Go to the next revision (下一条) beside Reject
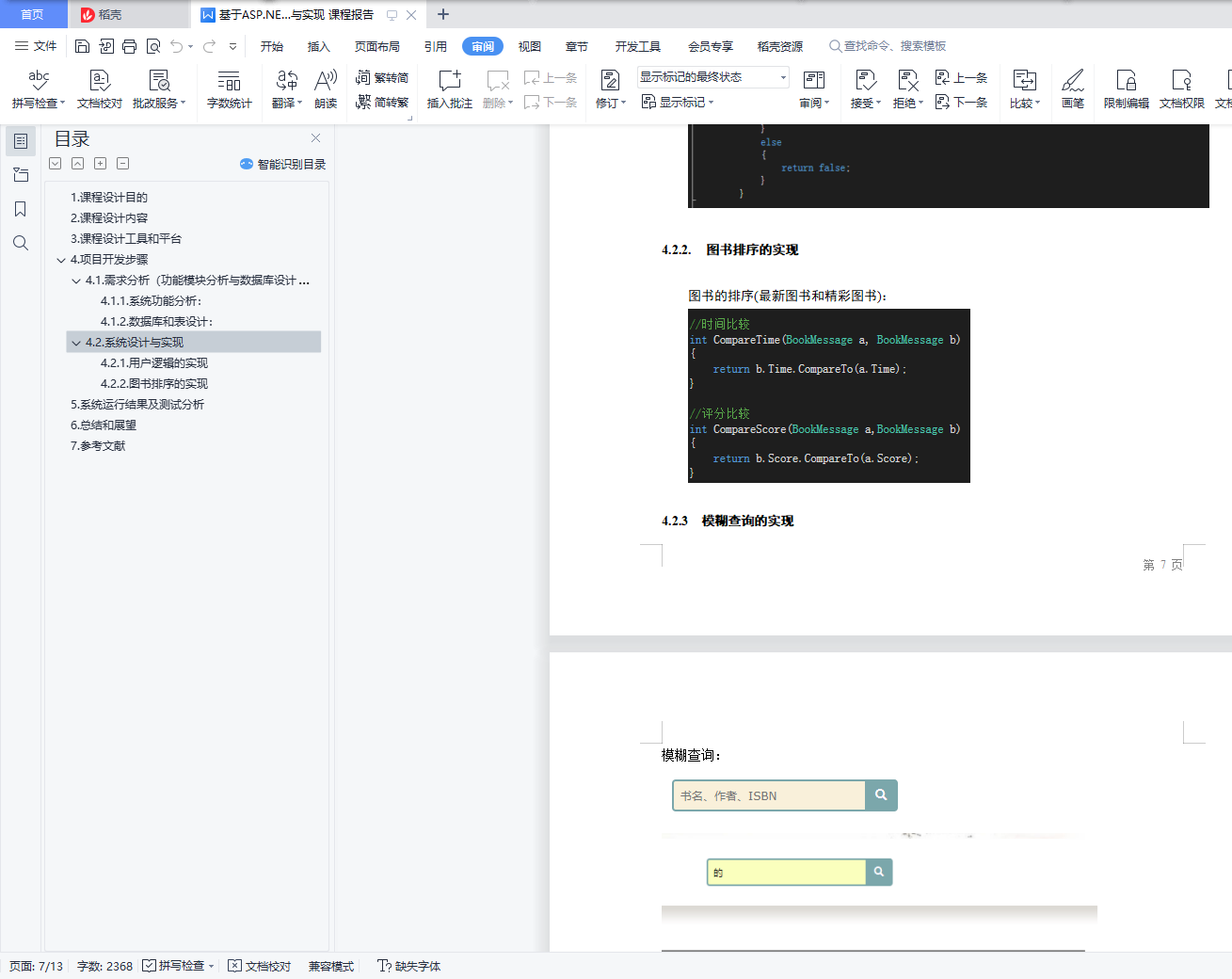Image resolution: width=1232 pixels, height=979 pixels. [961, 103]
